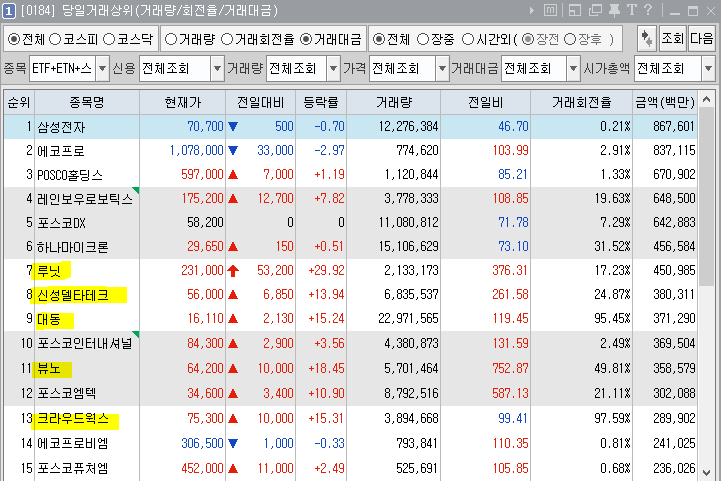The image size is (721, 481).
Task: Click the 현재가 column header
Action: (183, 102)
